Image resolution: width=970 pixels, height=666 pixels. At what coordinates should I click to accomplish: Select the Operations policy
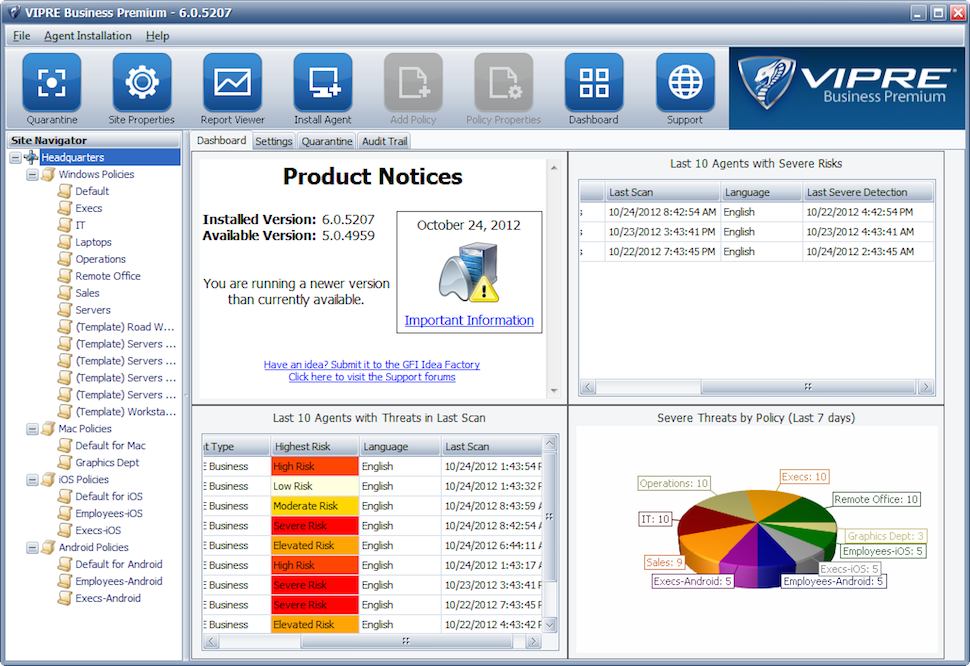click(x=100, y=259)
